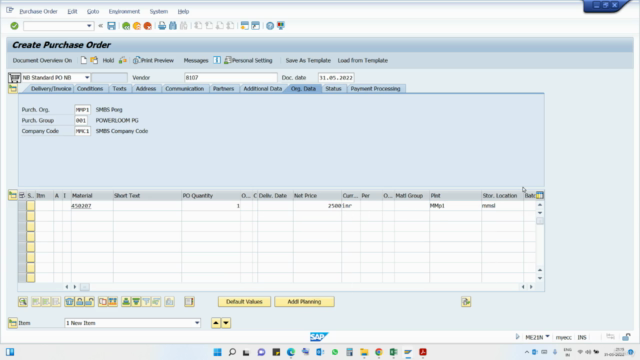Click the Hold button
The height and width of the screenshot is (360, 640).
click(x=108, y=60)
